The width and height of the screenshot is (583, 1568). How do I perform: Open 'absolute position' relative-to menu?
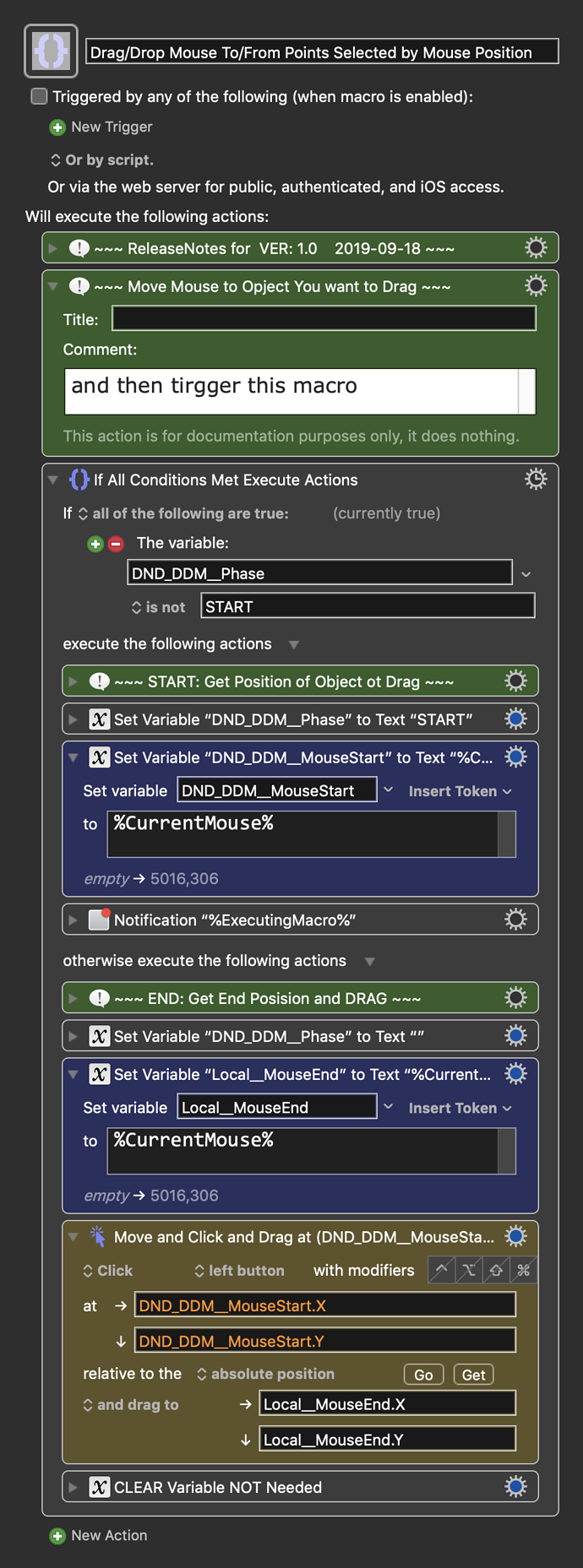point(265,1374)
